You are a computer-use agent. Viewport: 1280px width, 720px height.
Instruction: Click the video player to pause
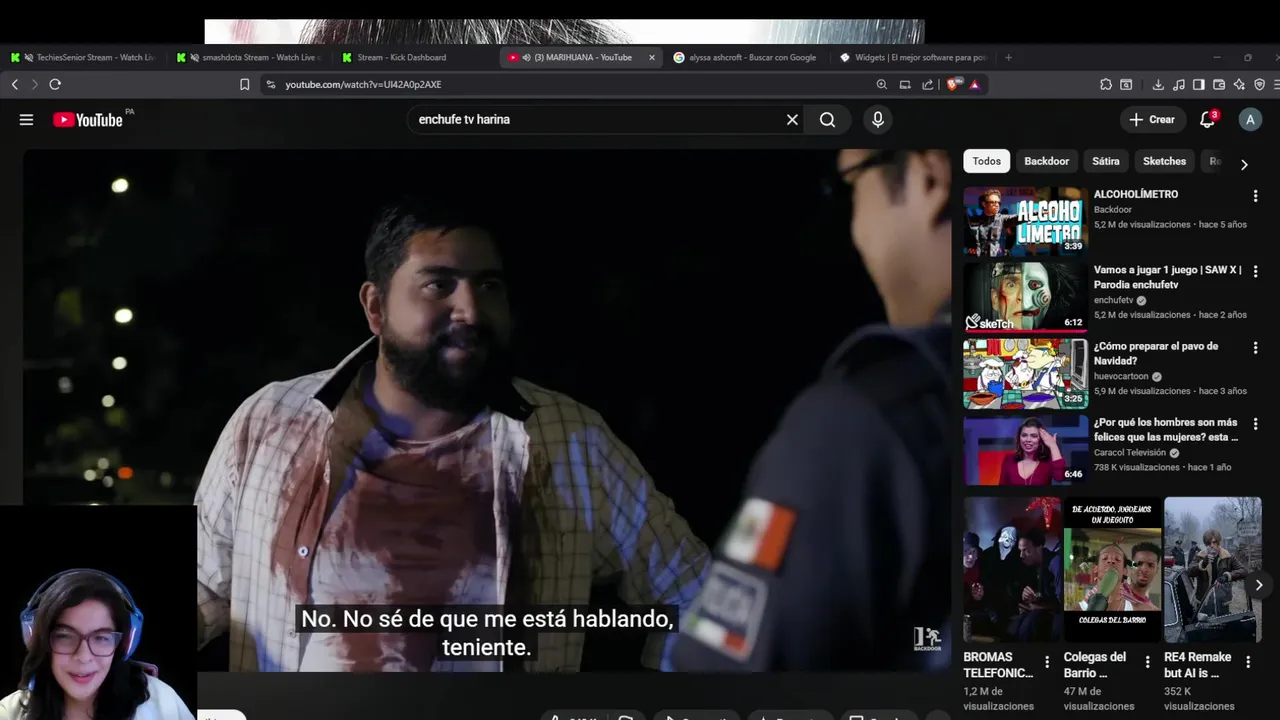click(486, 410)
